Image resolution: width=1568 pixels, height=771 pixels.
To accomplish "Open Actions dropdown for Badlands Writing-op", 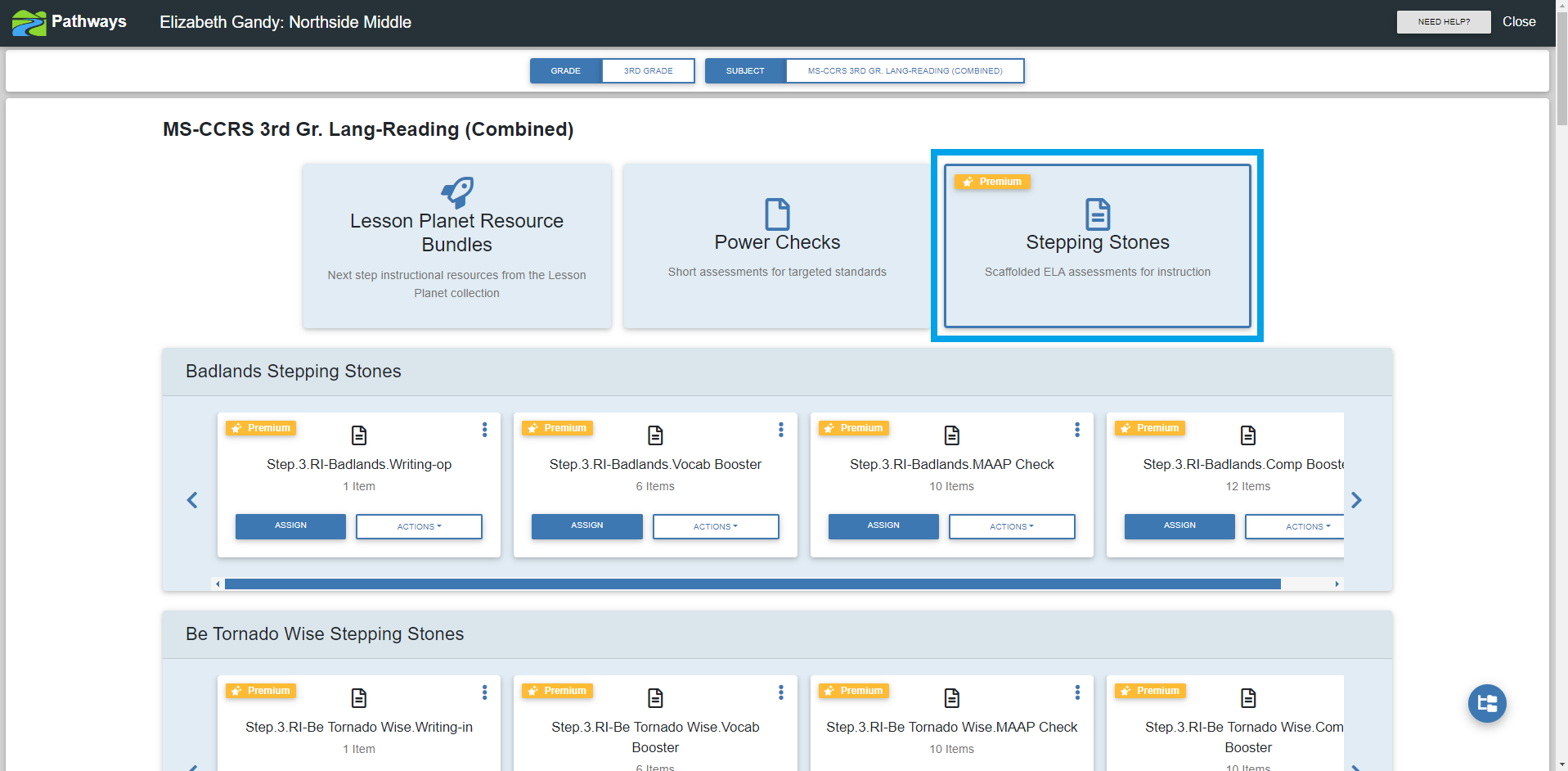I will 419,526.
